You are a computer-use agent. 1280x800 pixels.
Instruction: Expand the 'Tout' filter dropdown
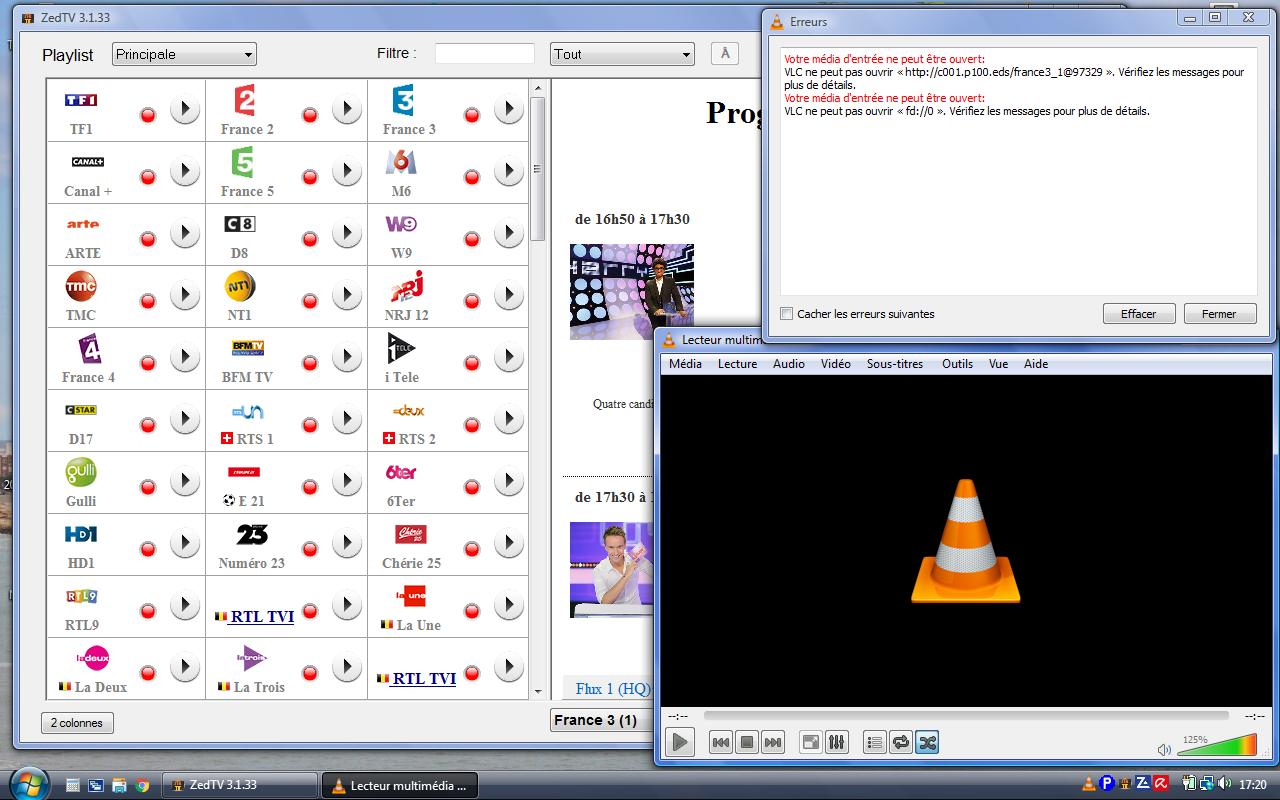click(x=621, y=54)
